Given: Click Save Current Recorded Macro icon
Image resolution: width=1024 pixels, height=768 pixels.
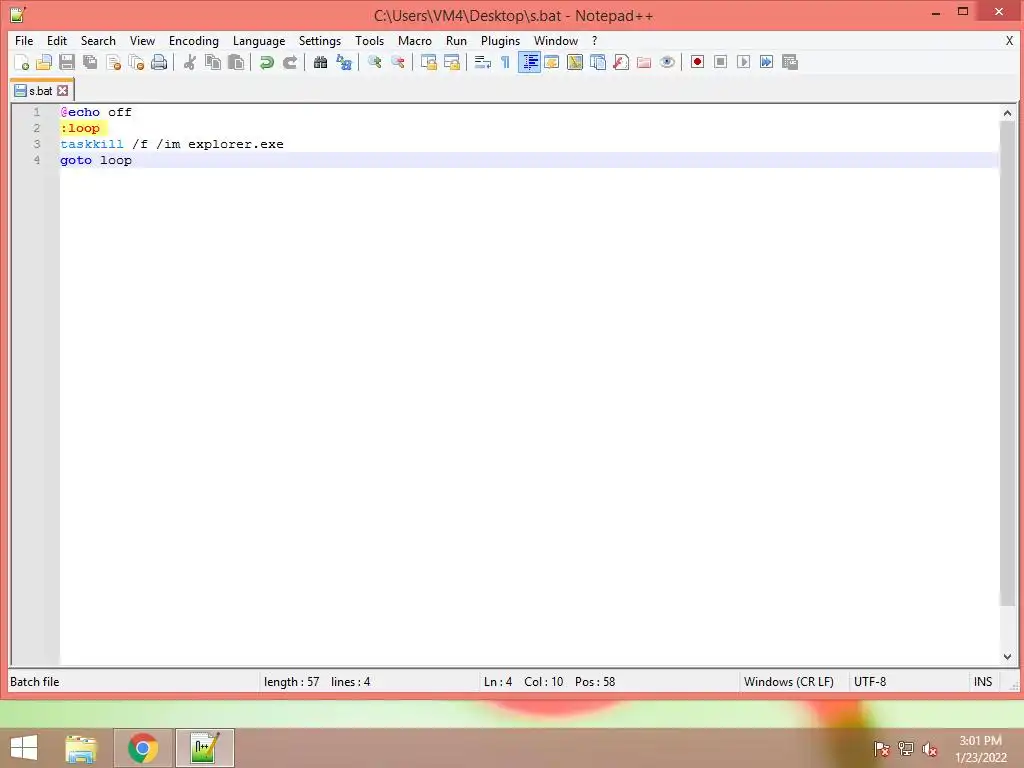Looking at the screenshot, I should 790,62.
